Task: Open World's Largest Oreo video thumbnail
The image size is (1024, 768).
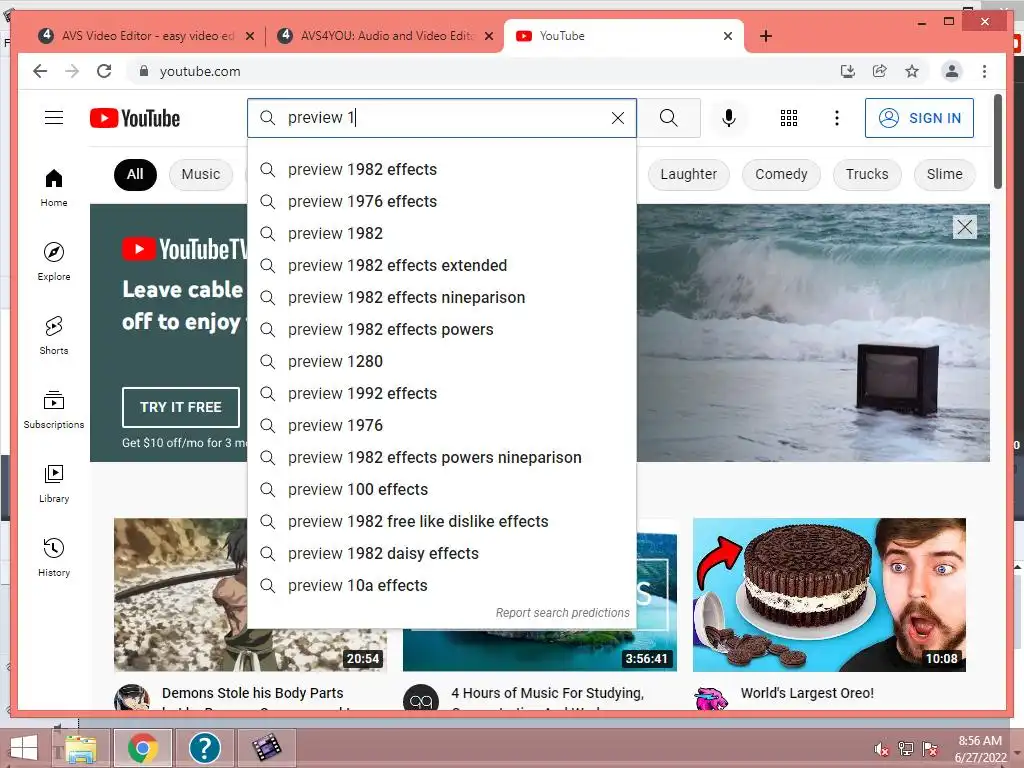Action: pos(829,594)
